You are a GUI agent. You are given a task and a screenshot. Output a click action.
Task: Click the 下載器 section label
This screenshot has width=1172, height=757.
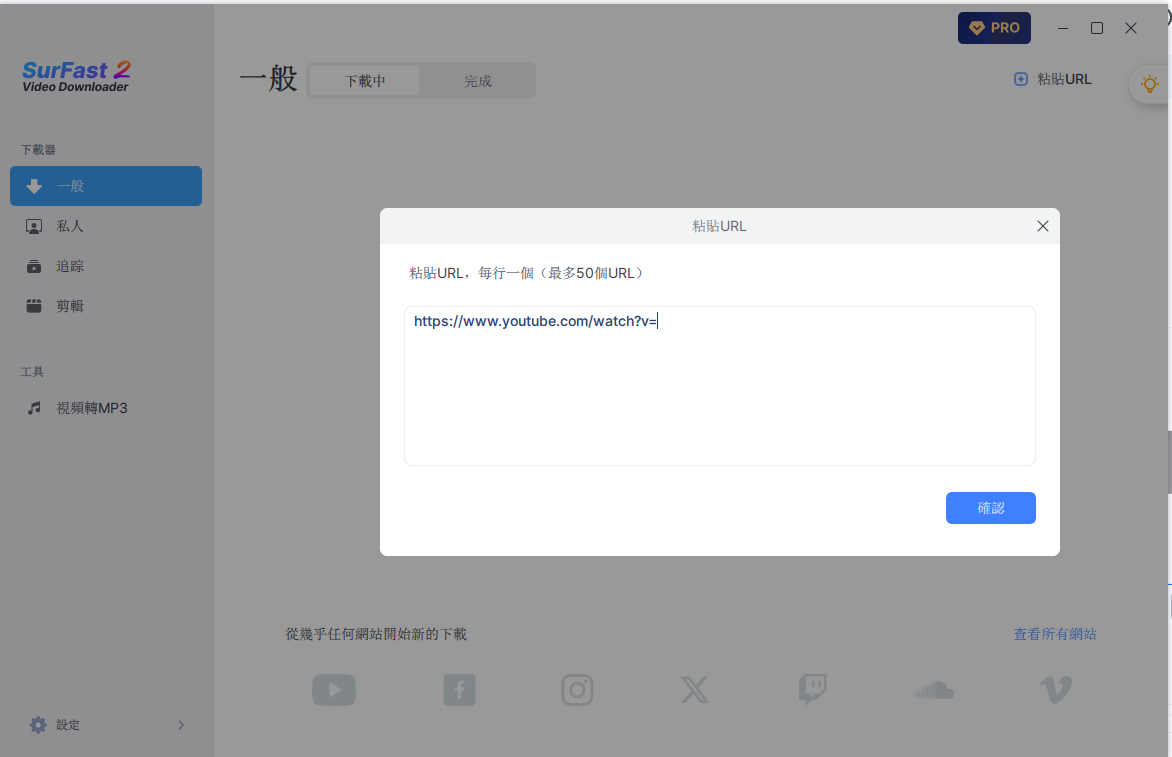[x=38, y=149]
